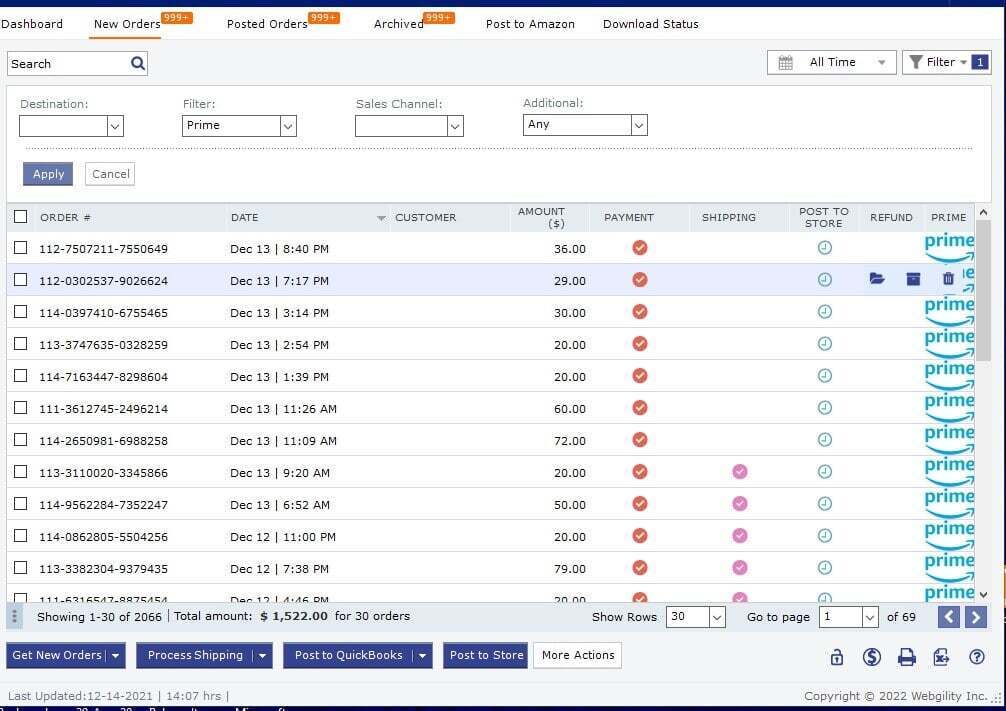This screenshot has height=711, width=1006.
Task: Click the search magnifier icon
Action: pos(138,64)
